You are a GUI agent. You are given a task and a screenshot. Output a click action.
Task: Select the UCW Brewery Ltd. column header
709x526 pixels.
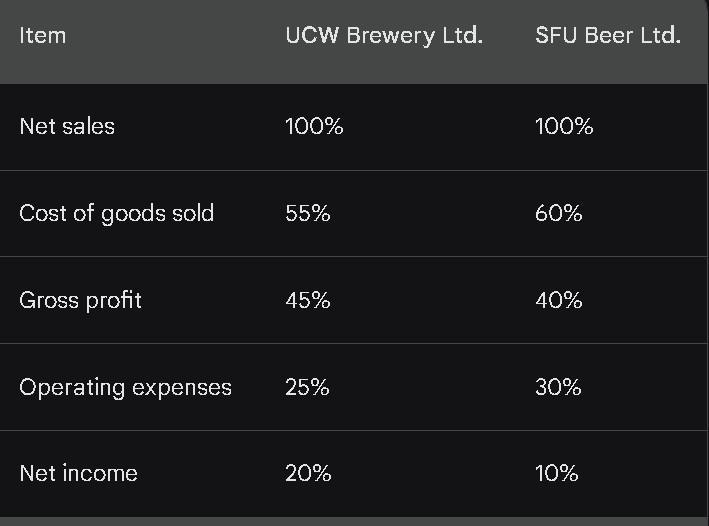[384, 36]
